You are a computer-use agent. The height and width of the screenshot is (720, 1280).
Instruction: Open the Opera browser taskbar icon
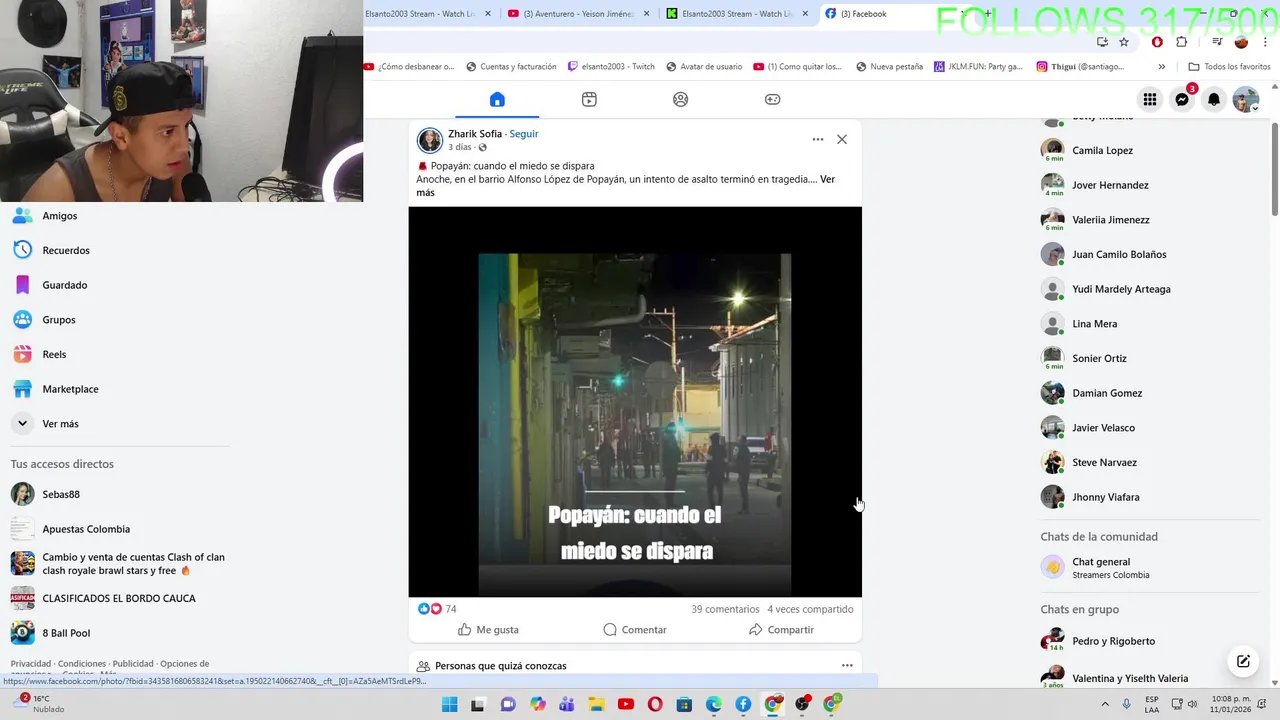pos(655,704)
